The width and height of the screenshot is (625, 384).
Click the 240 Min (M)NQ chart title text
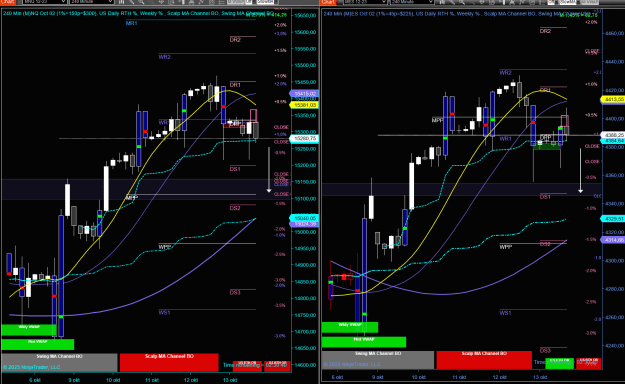(138, 14)
